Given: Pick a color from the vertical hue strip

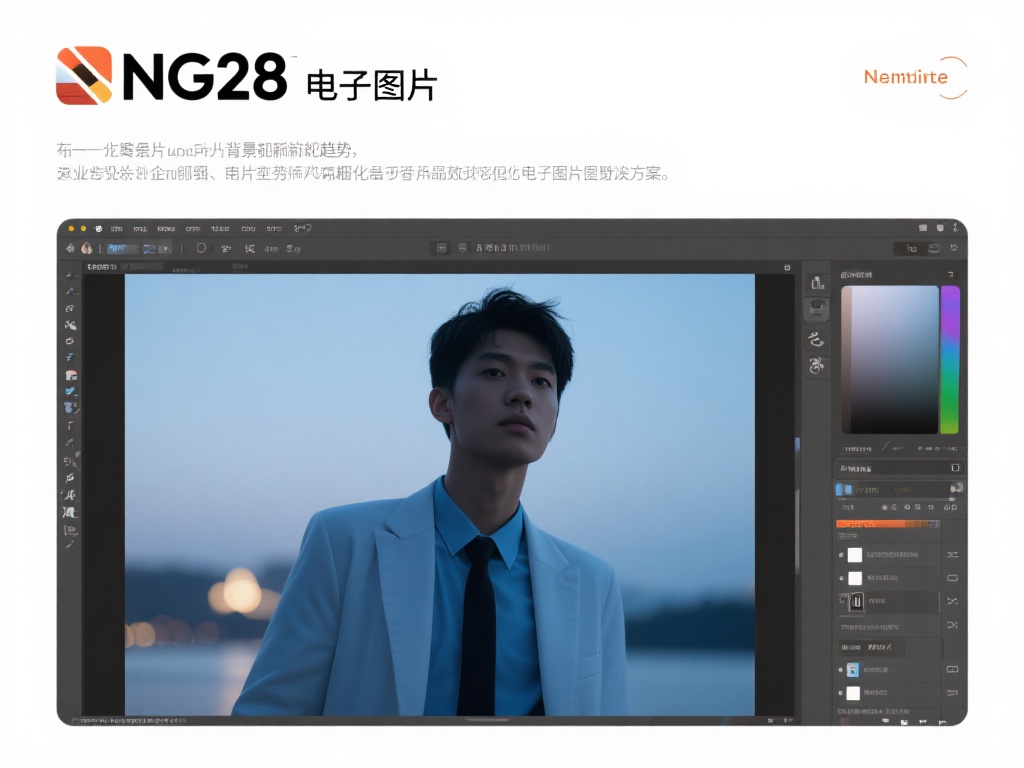Looking at the screenshot, I should click(948, 360).
